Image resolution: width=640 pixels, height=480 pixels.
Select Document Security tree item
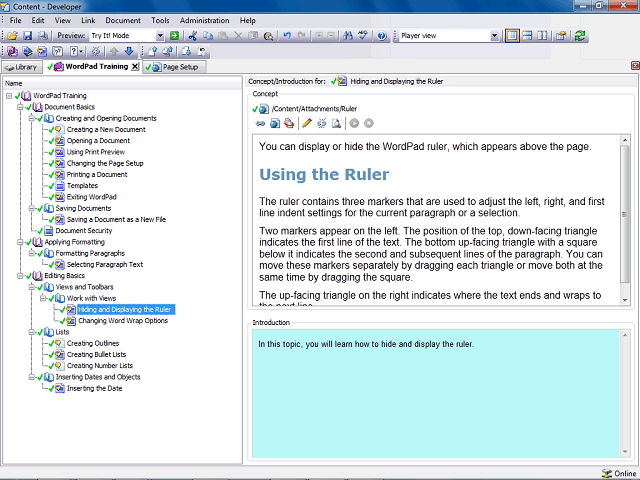[84, 231]
